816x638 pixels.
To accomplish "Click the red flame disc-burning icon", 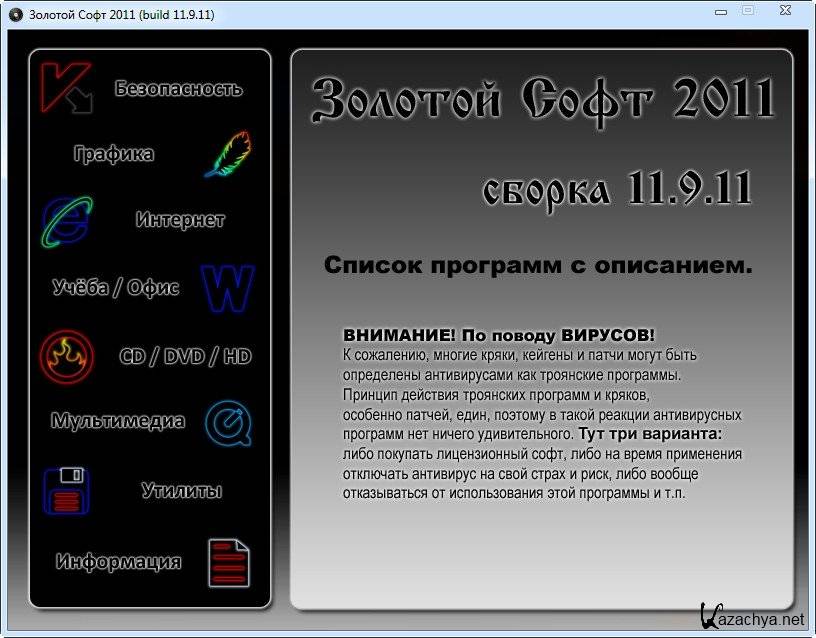I will 67,356.
